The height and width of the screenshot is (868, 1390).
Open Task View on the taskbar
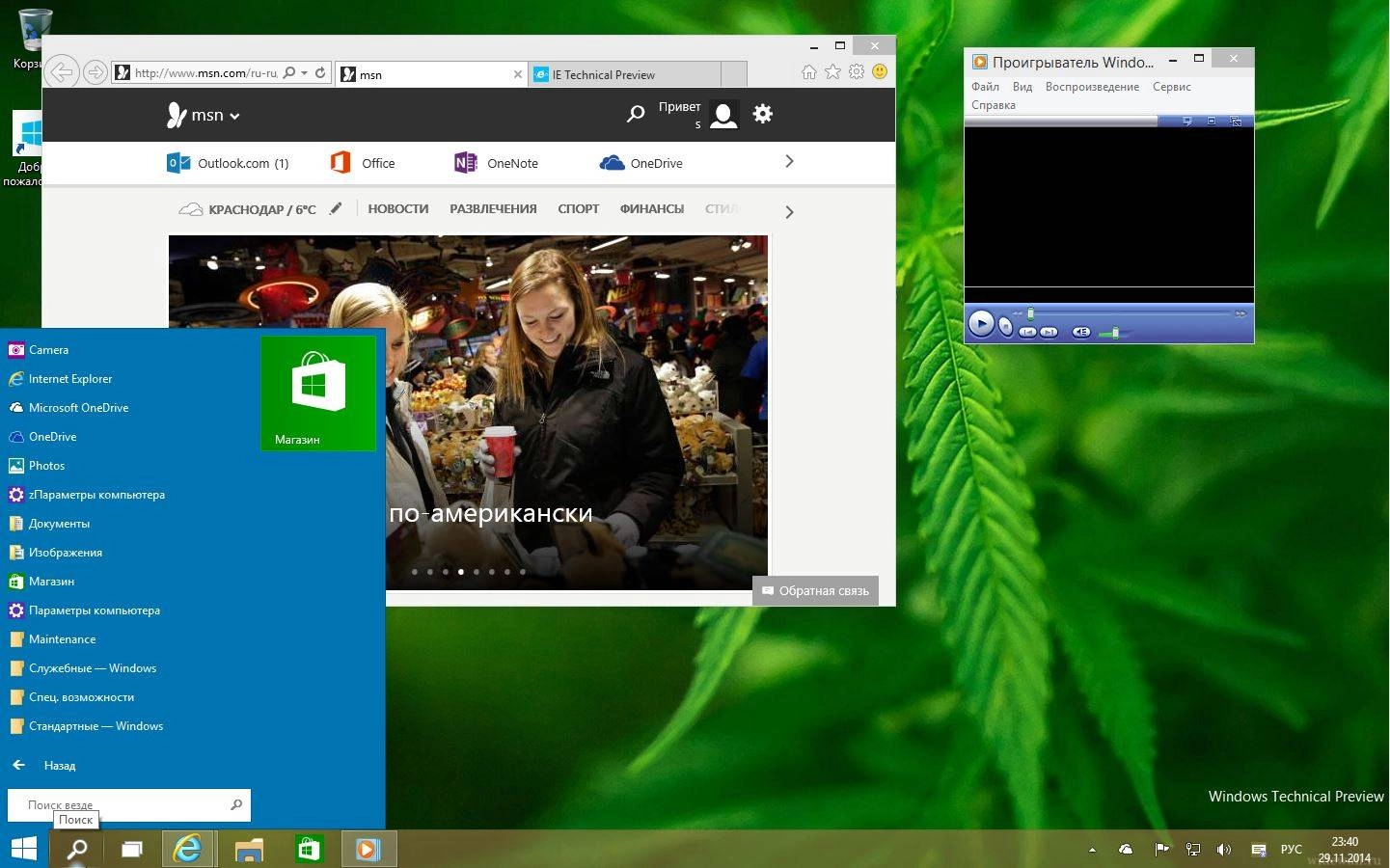(x=131, y=849)
